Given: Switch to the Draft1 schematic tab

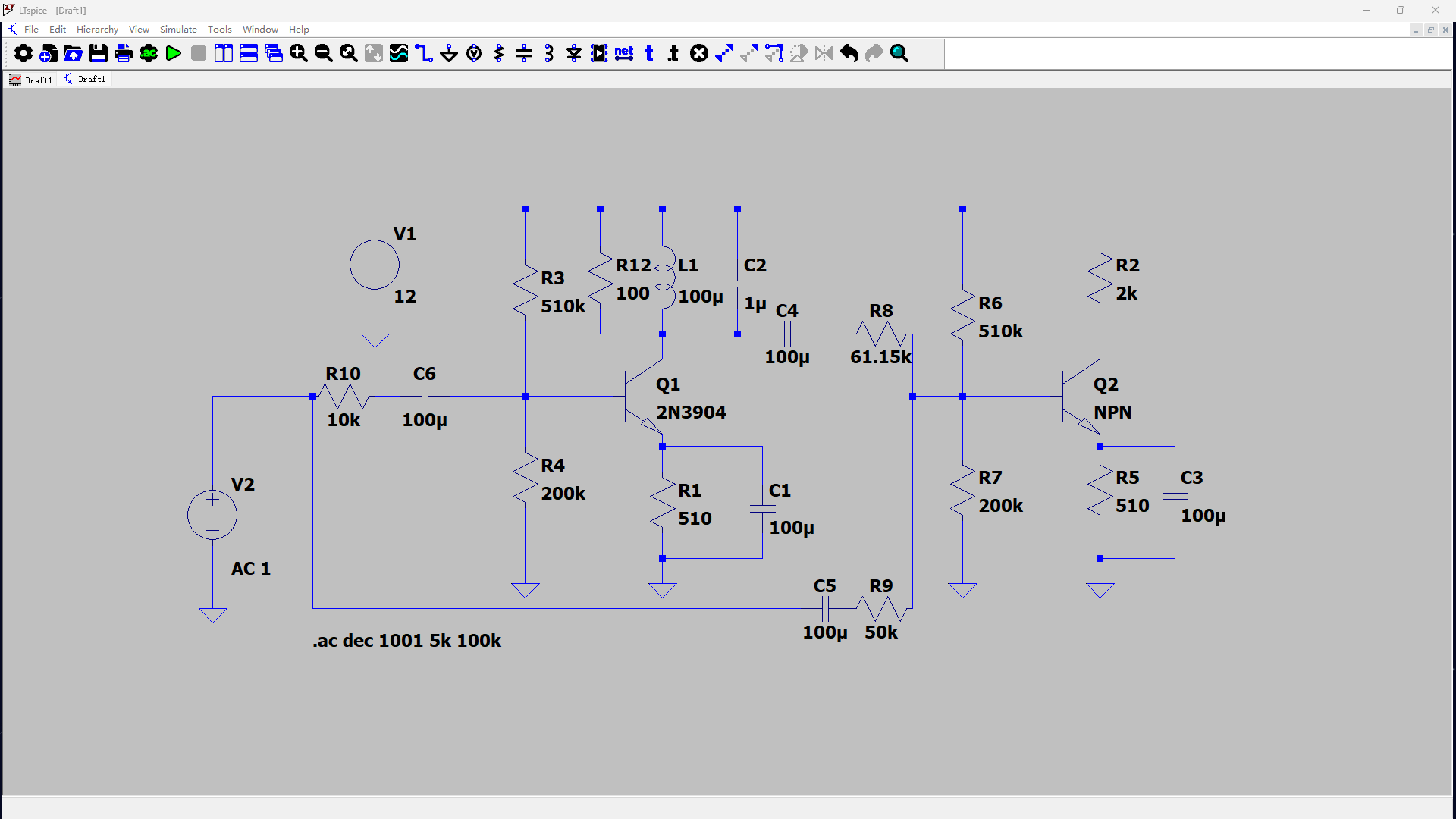Looking at the screenshot, I should point(85,79).
